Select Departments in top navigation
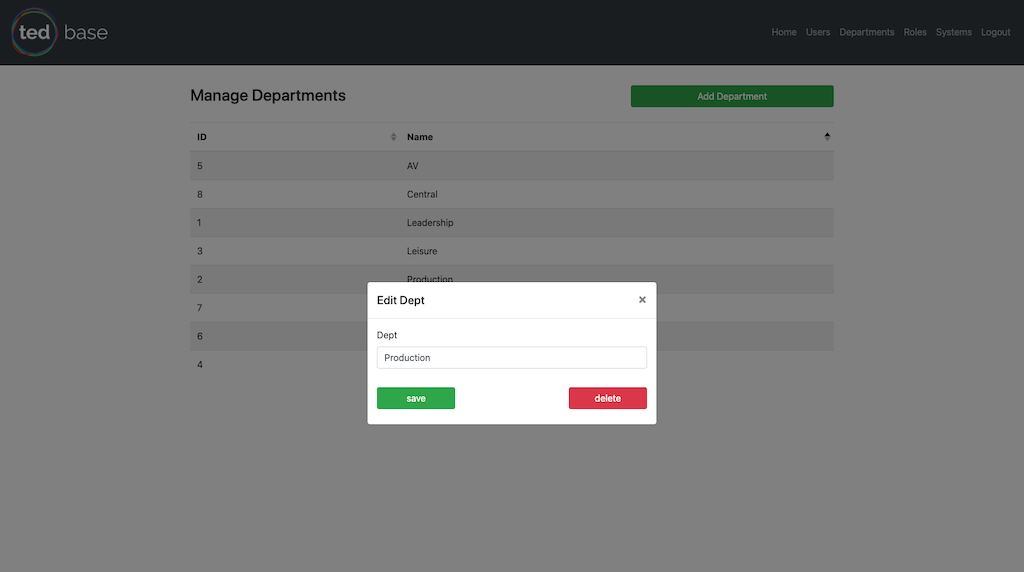 click(866, 32)
